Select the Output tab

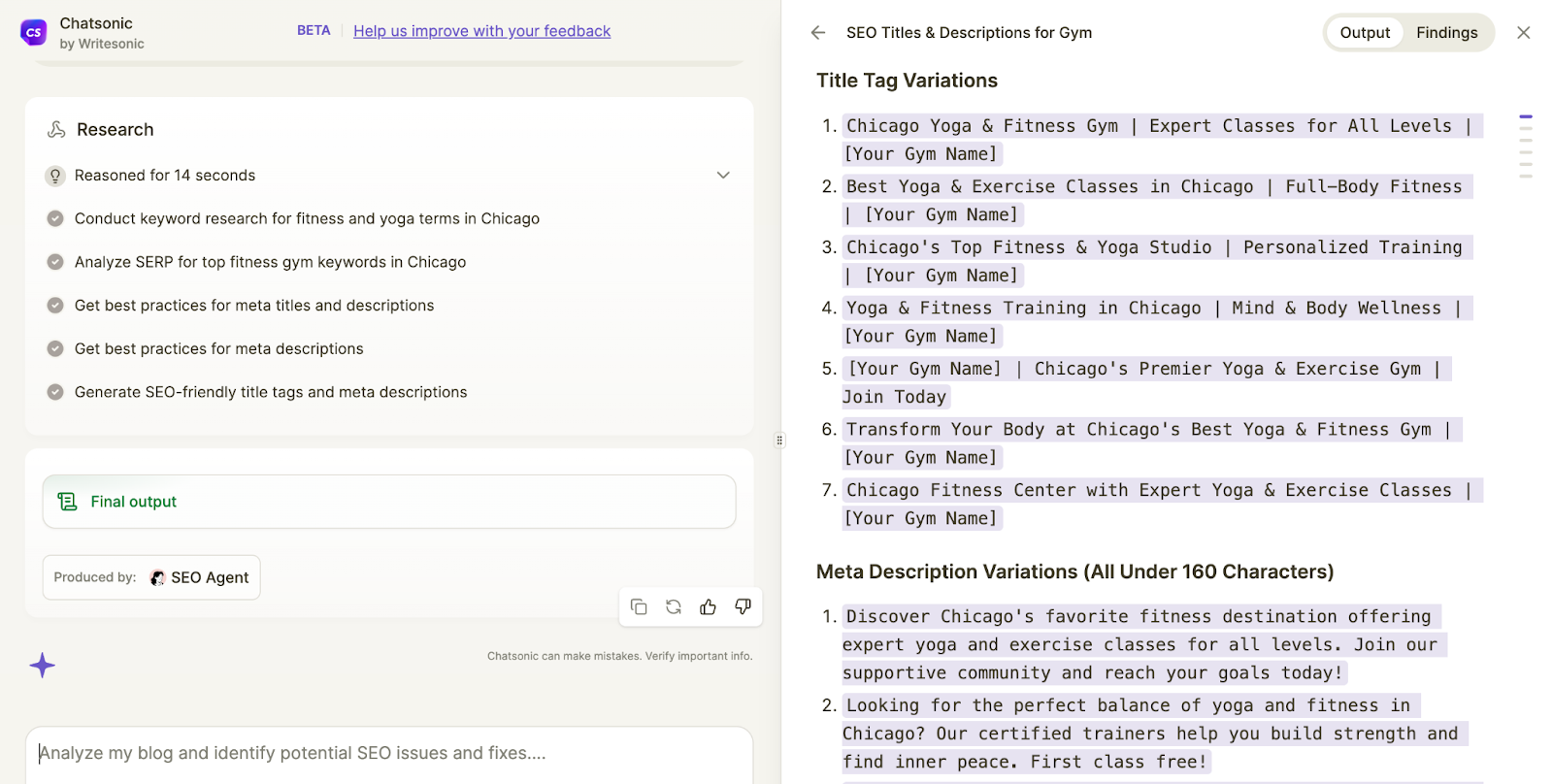pos(1365,33)
